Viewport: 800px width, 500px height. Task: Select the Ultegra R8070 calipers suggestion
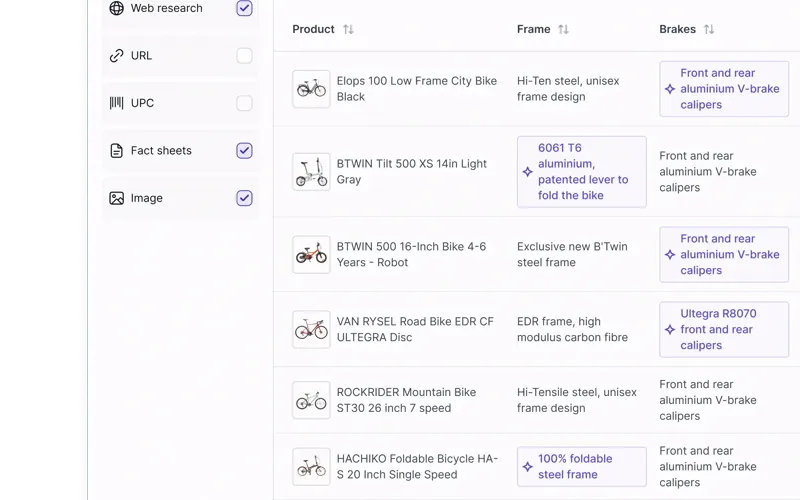click(x=724, y=330)
